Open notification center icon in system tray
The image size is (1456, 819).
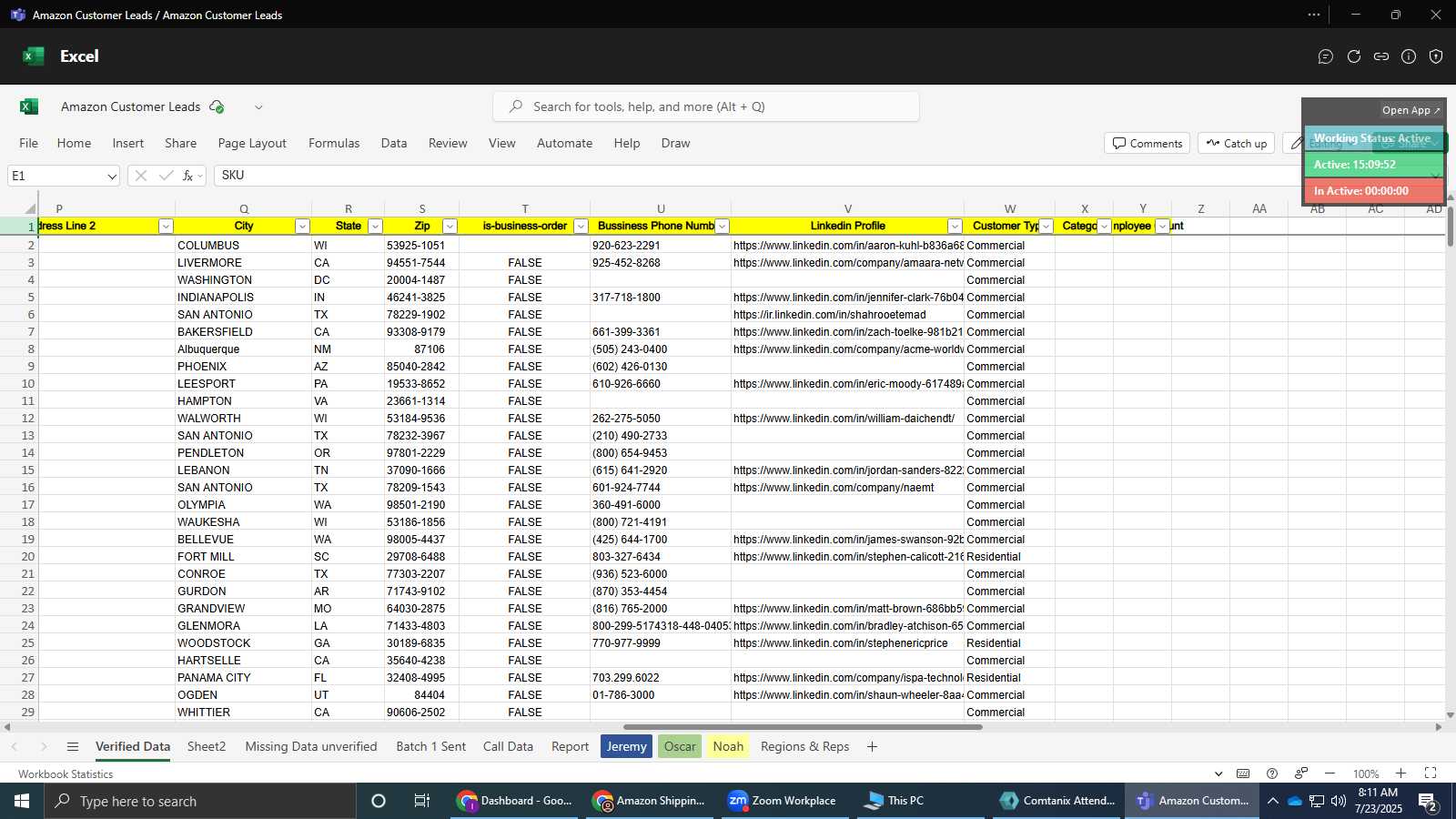(1428, 802)
